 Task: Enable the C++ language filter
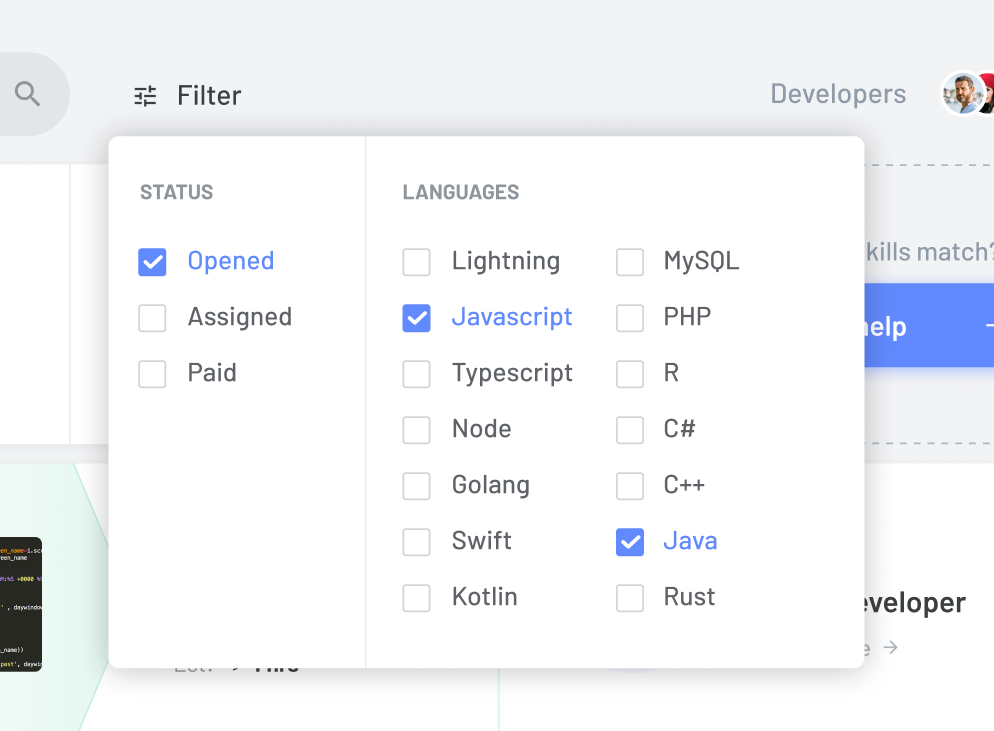pyautogui.click(x=630, y=486)
